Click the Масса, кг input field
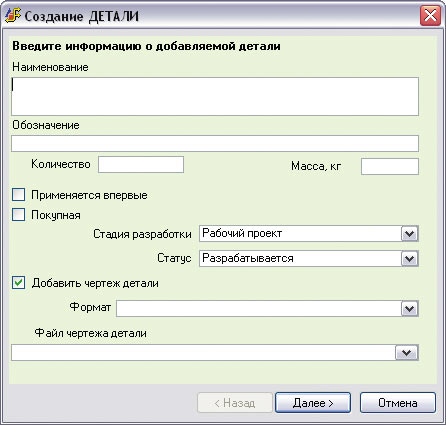 pyautogui.click(x=390, y=166)
